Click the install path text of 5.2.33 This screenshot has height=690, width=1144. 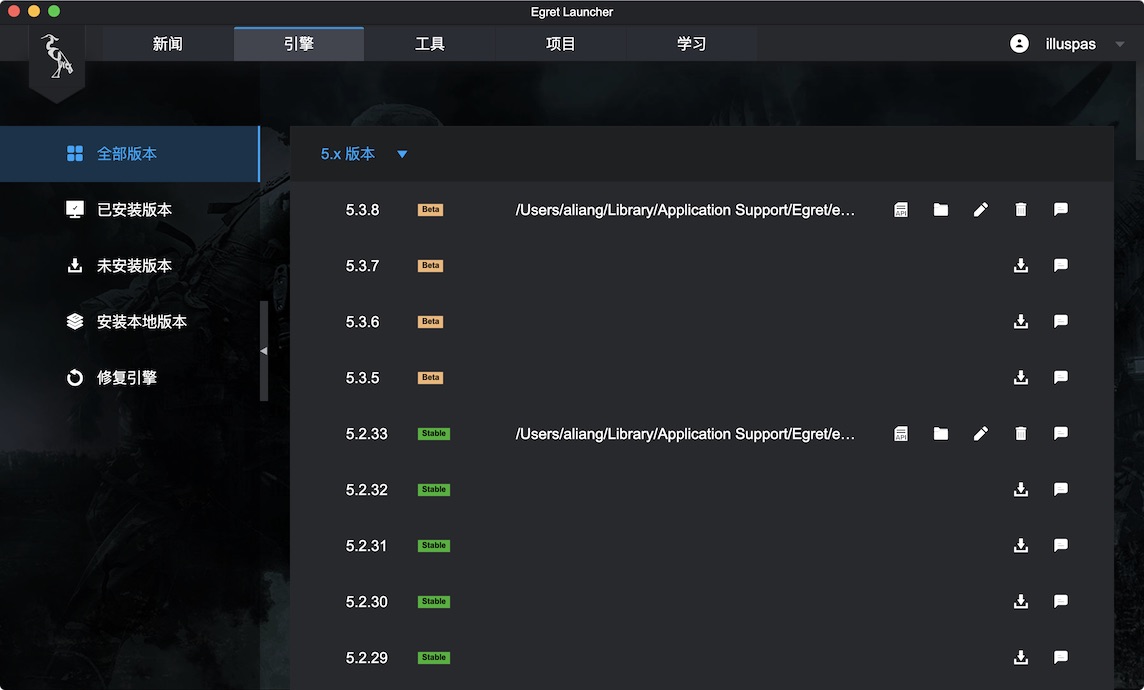pos(685,434)
